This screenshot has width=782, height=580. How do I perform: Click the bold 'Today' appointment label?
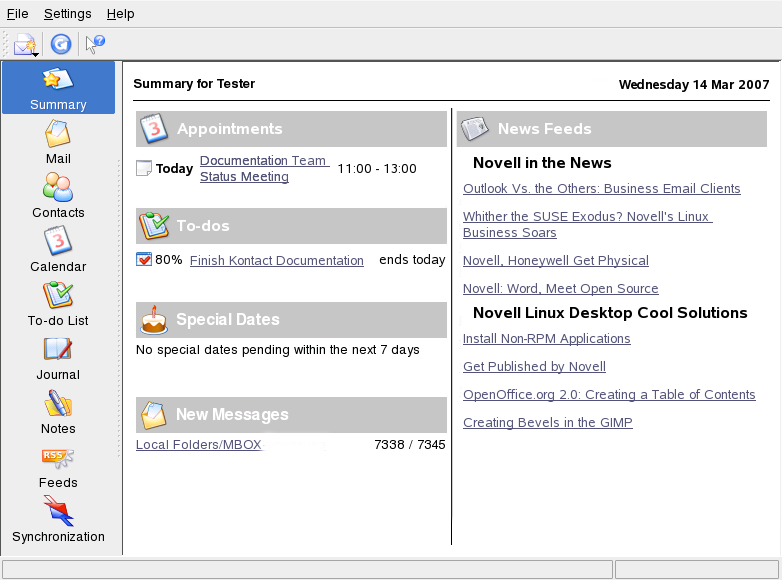point(174,169)
